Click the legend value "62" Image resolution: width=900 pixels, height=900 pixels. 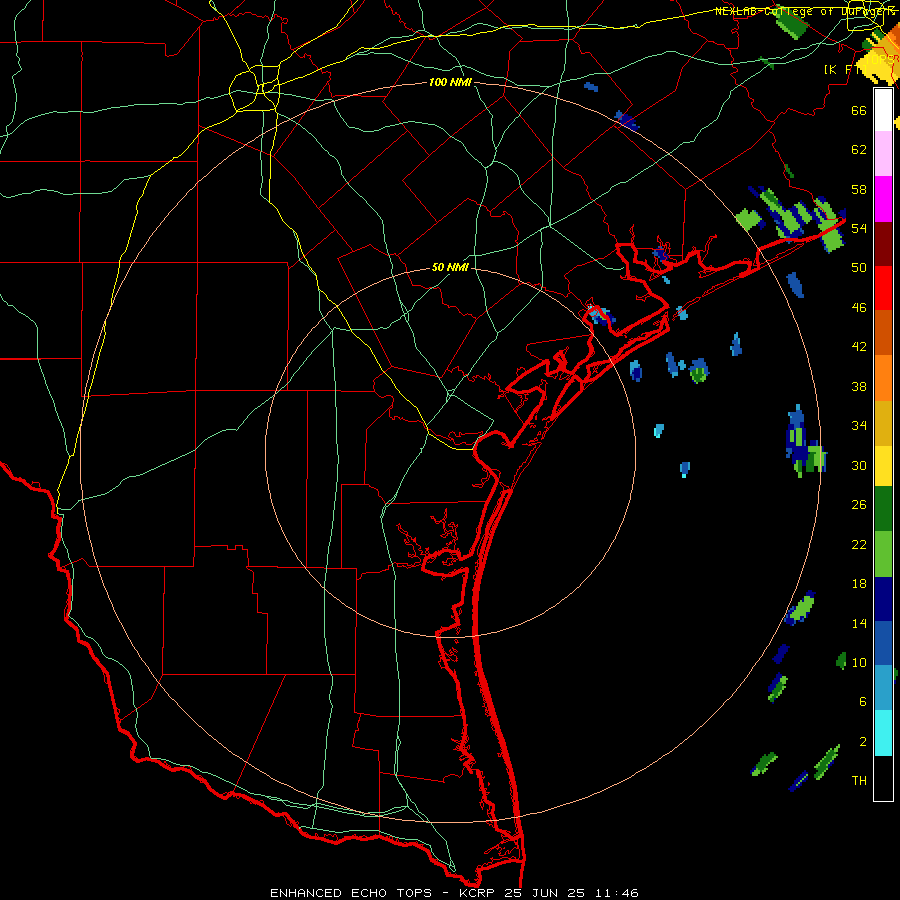[x=859, y=150]
